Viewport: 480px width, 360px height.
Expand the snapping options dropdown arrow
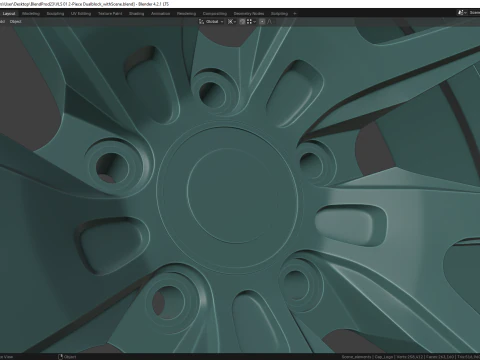[255, 22]
